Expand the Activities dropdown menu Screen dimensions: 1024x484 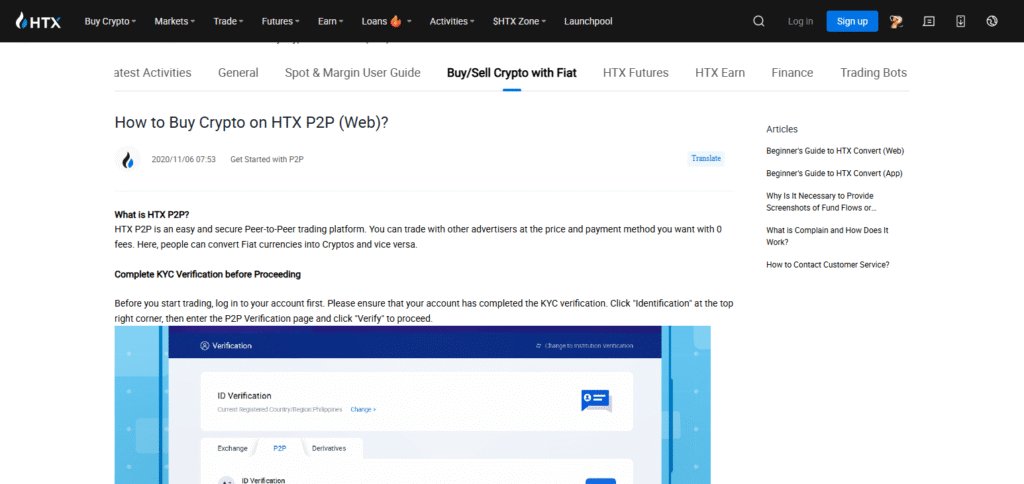[x=452, y=21]
